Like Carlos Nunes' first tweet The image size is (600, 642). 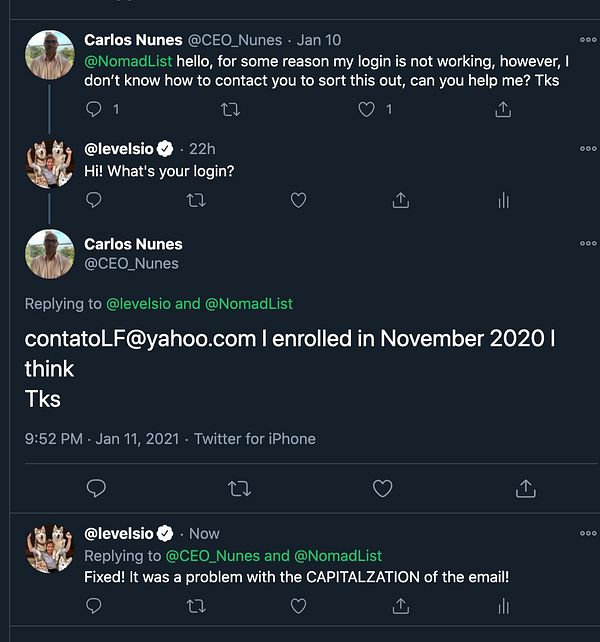367,109
